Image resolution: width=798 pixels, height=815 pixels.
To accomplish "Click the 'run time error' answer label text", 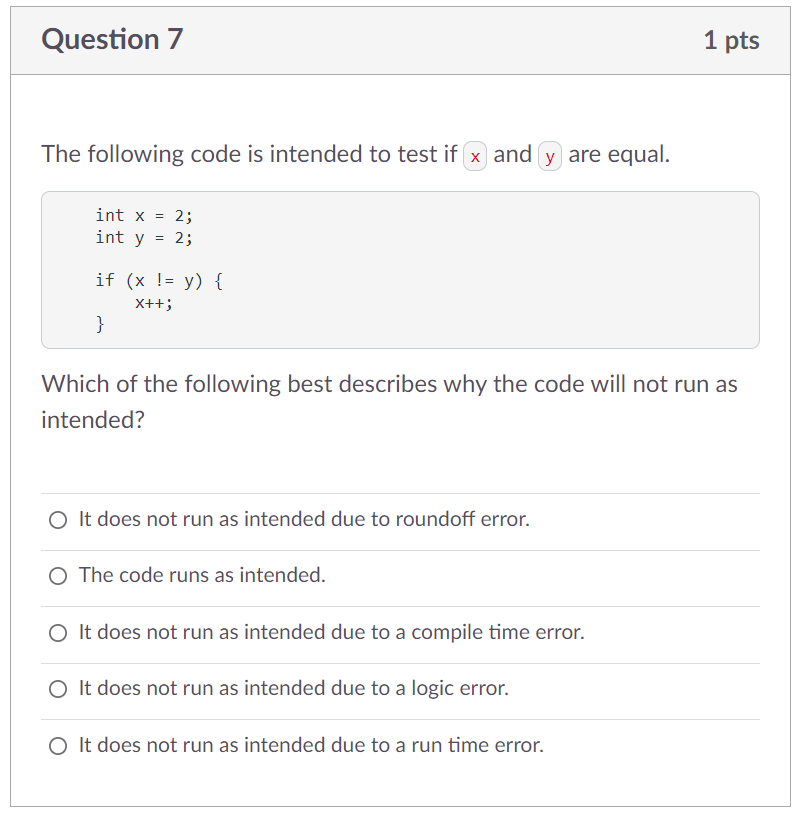I will [x=311, y=745].
